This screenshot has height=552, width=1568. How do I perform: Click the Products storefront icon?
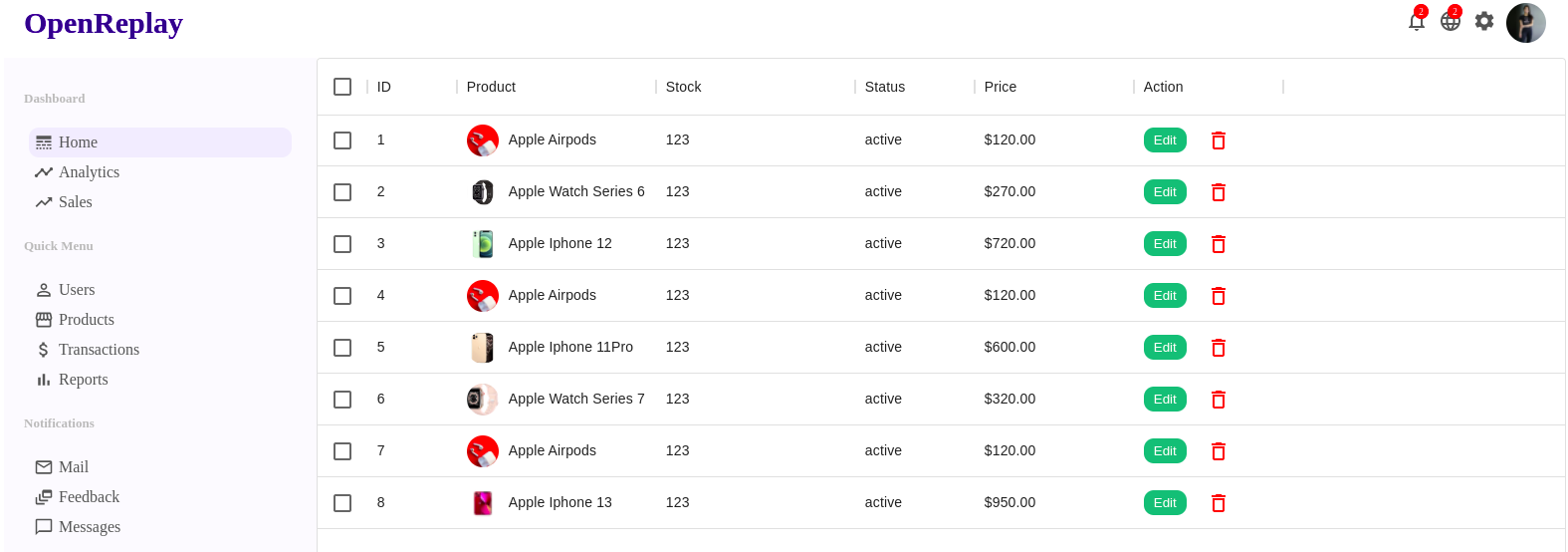(44, 320)
